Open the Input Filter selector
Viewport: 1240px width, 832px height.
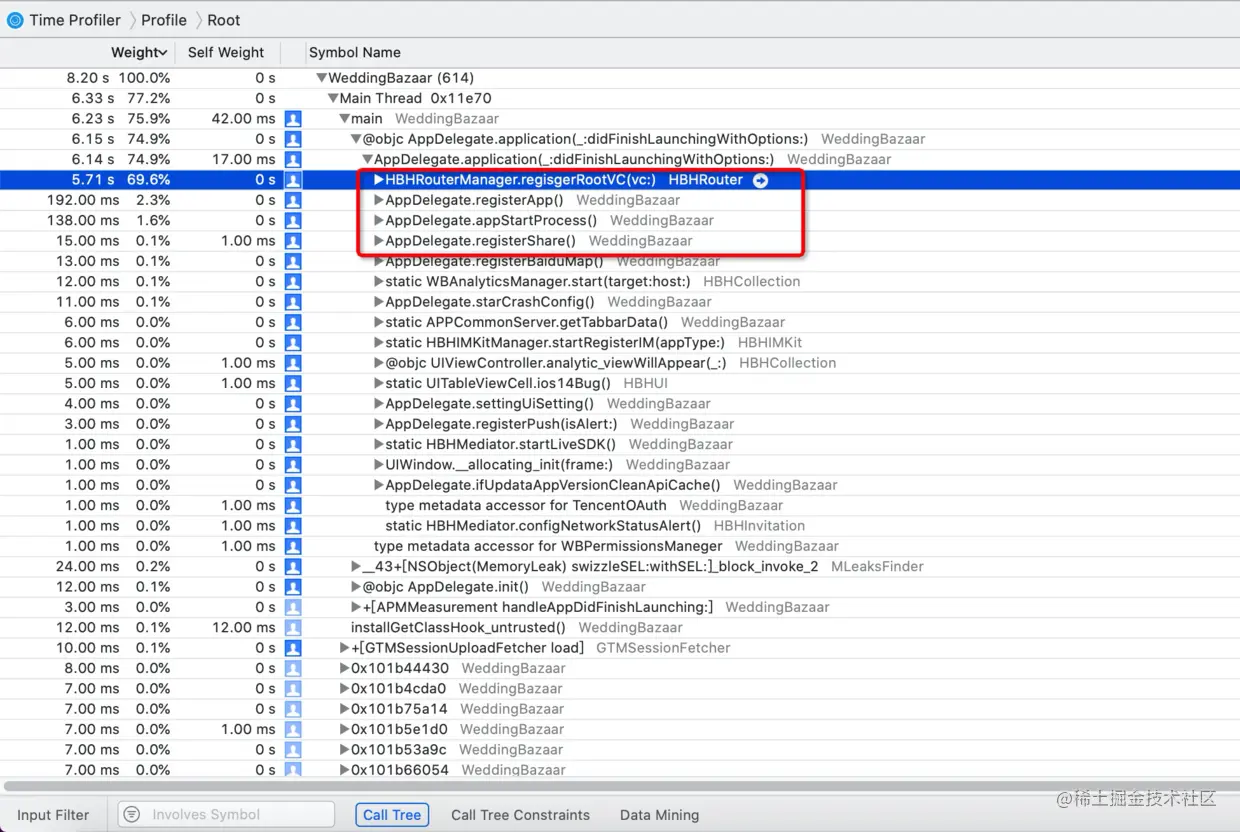pos(53,815)
